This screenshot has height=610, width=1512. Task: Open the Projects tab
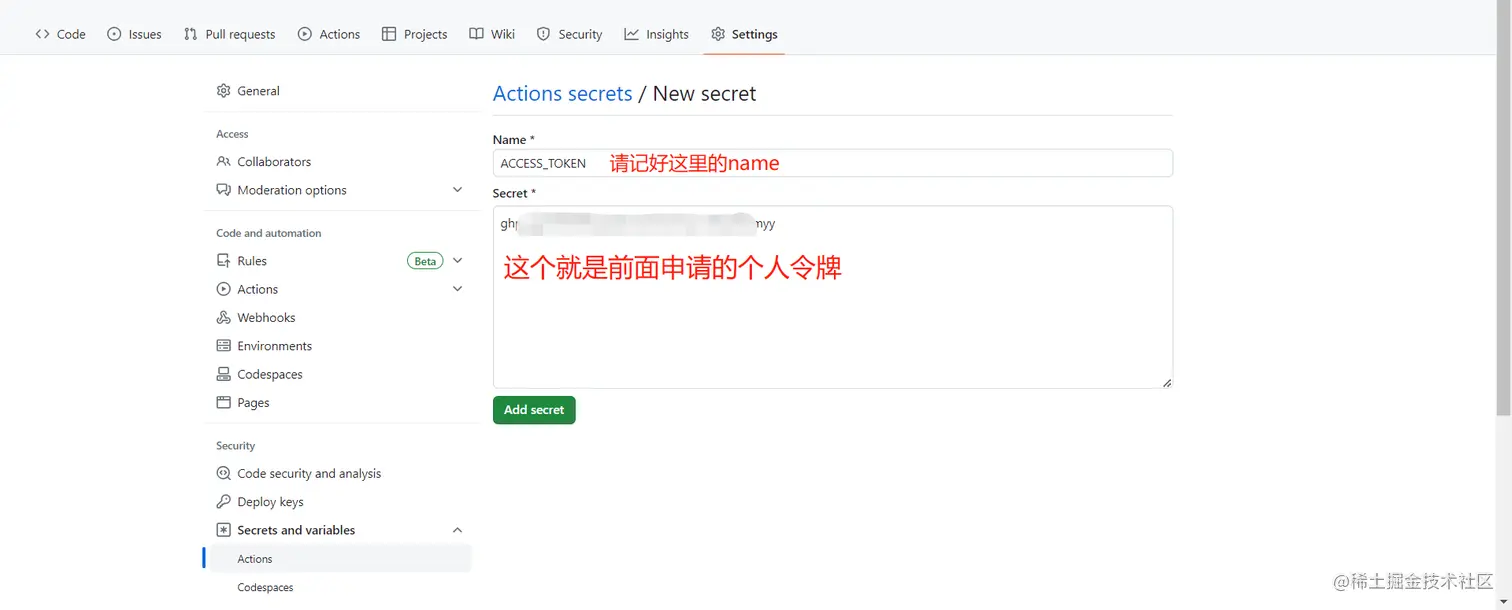click(414, 34)
